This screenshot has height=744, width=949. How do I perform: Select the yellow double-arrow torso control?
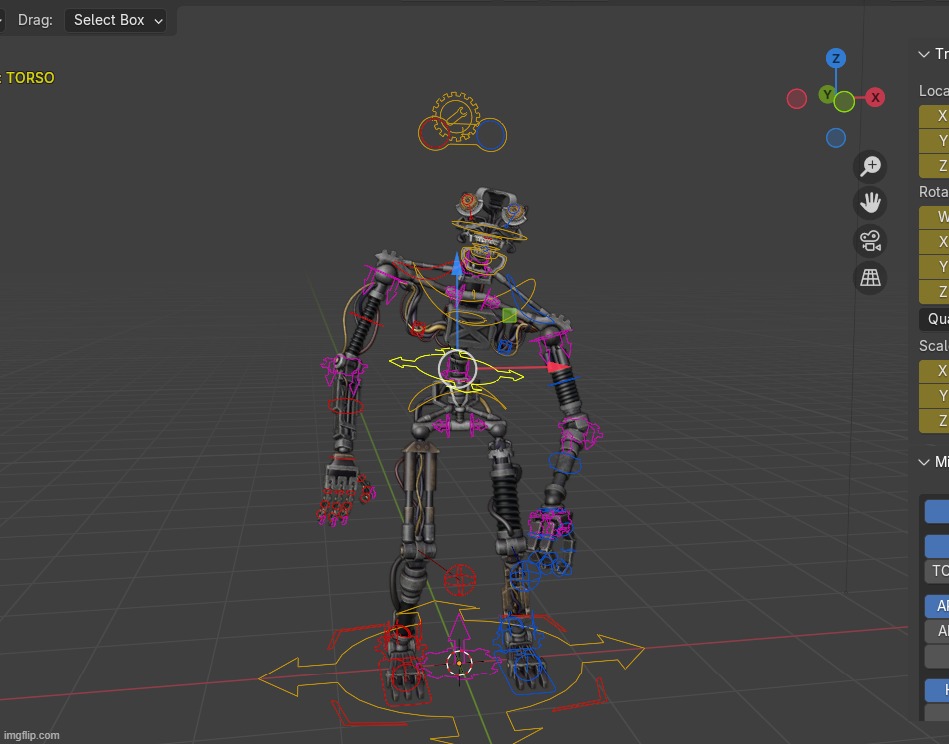[456, 369]
